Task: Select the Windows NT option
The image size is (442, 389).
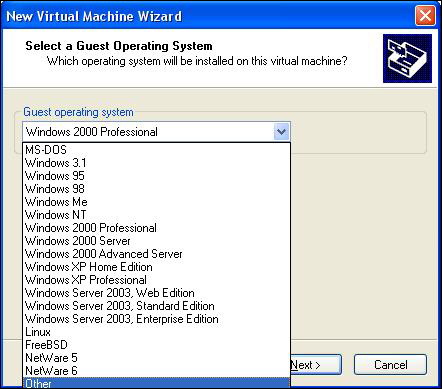Action: (x=157, y=215)
